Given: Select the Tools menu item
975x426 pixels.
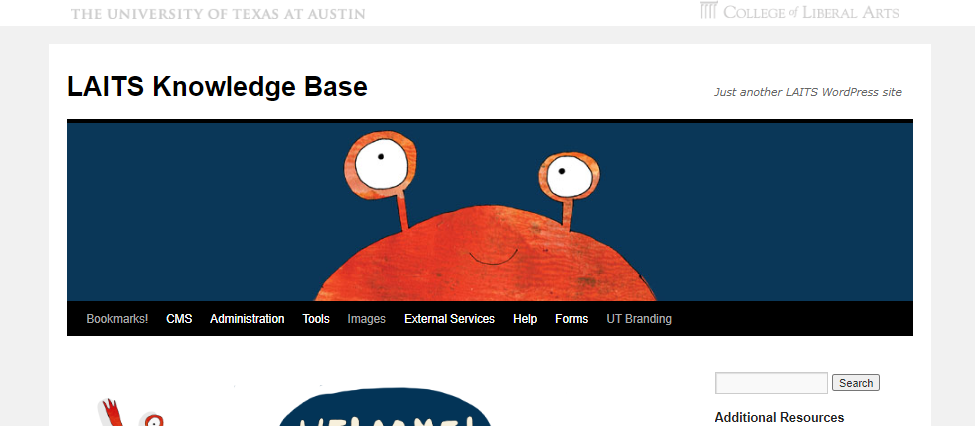Looking at the screenshot, I should (316, 318).
